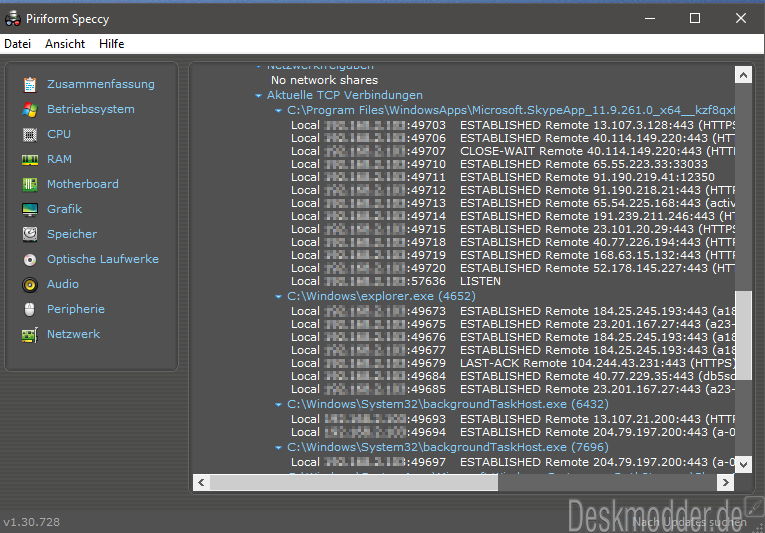Screen dimensions: 765x533
Task: Collapse Aktuelle TCP Verbindungen node
Action: [259, 96]
